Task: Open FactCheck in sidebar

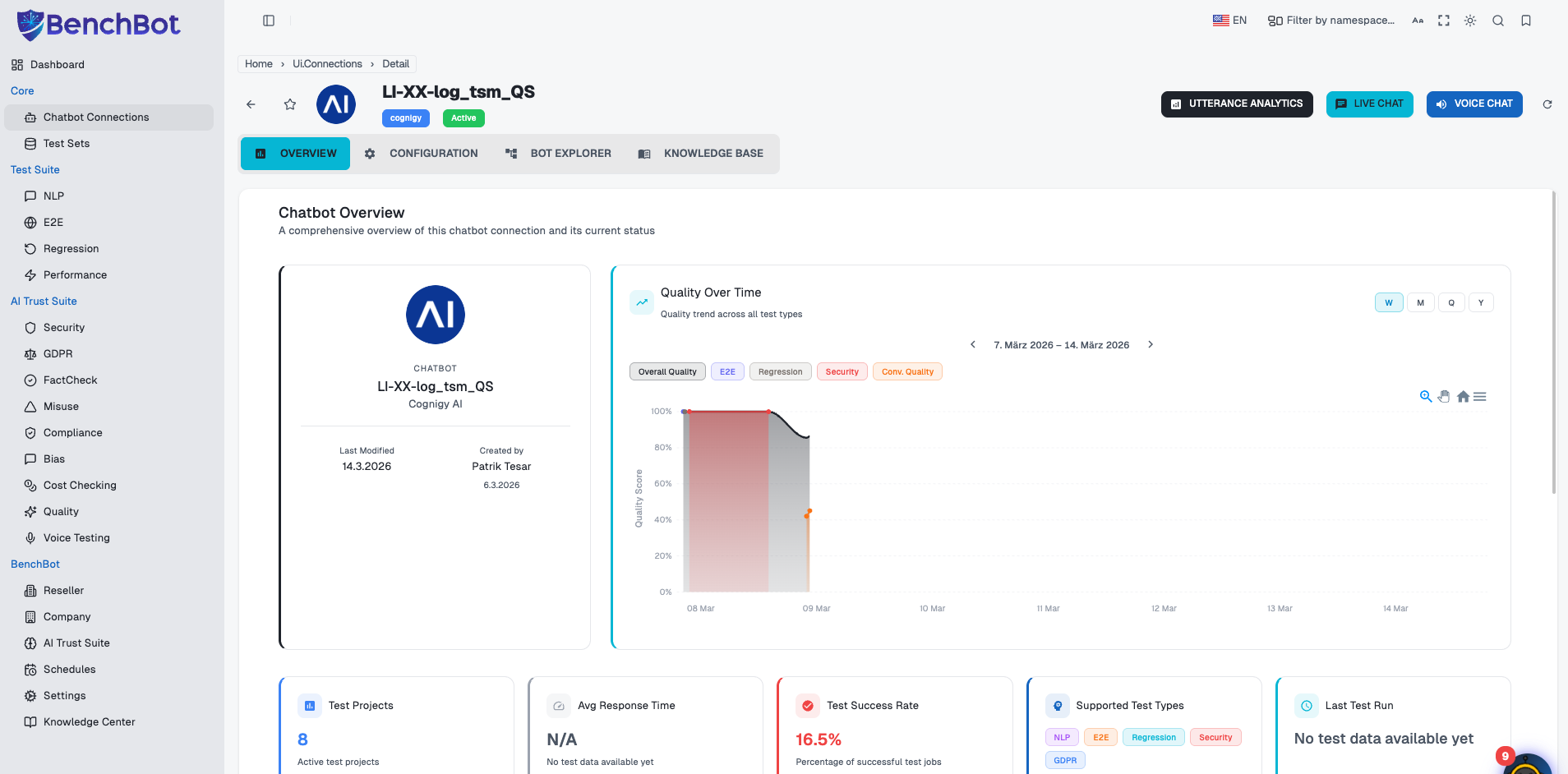Action: (108, 380)
